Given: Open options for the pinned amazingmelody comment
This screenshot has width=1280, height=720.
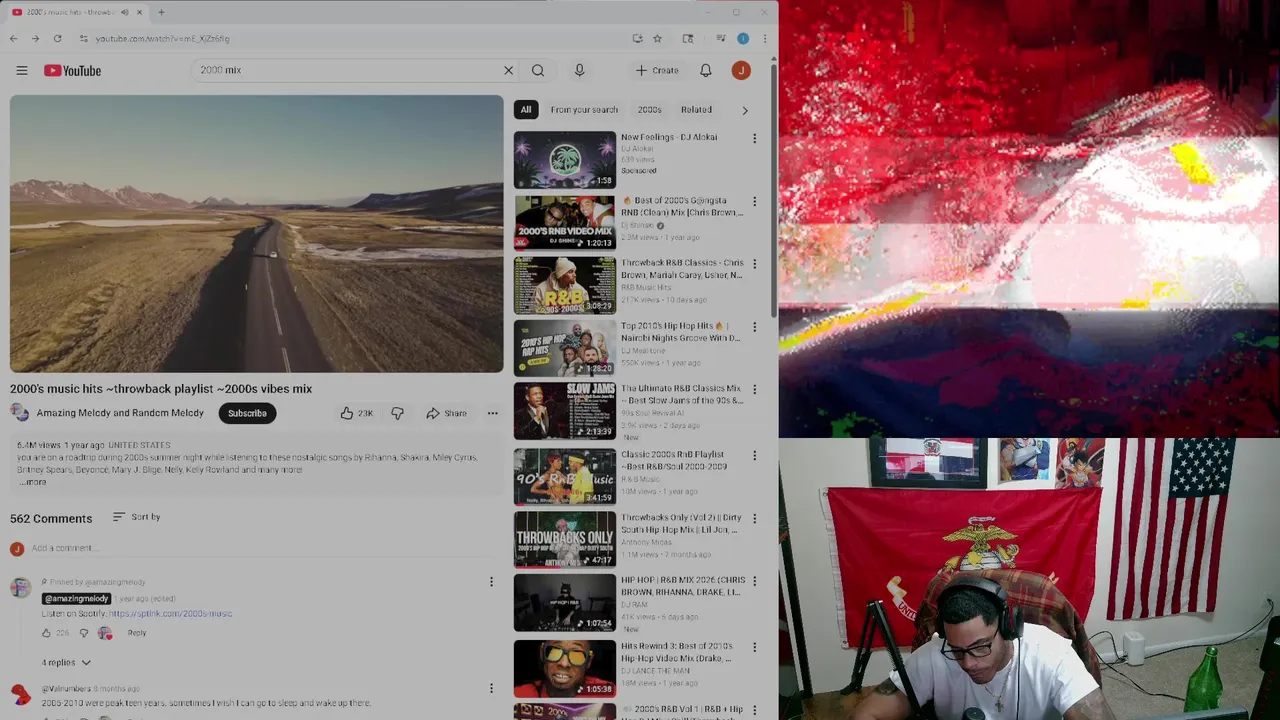Looking at the screenshot, I should (x=491, y=582).
